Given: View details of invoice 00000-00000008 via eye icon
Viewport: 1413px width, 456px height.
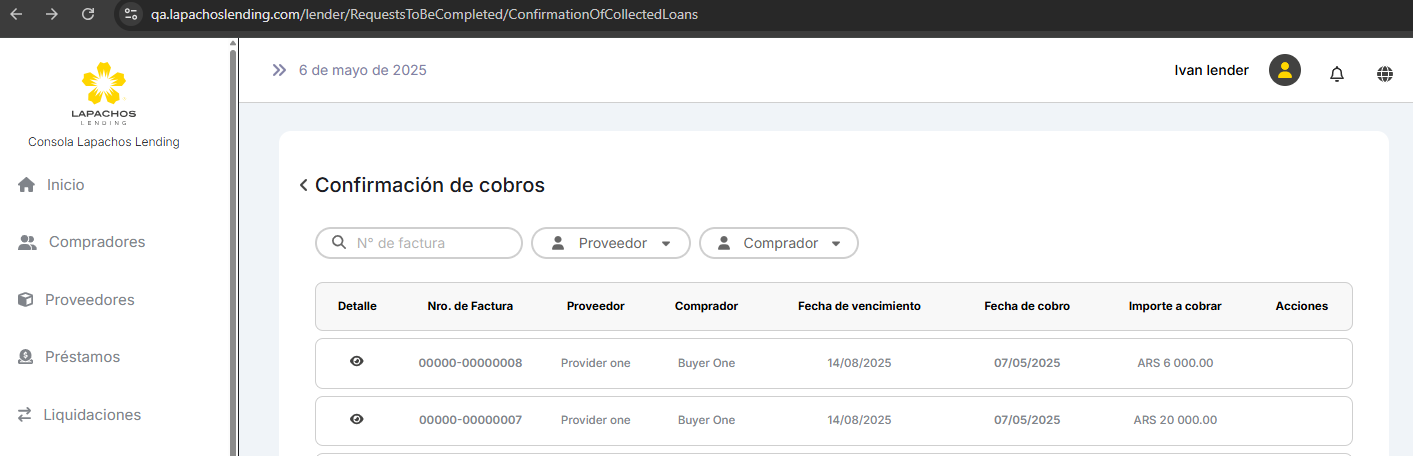Looking at the screenshot, I should [x=357, y=362].
